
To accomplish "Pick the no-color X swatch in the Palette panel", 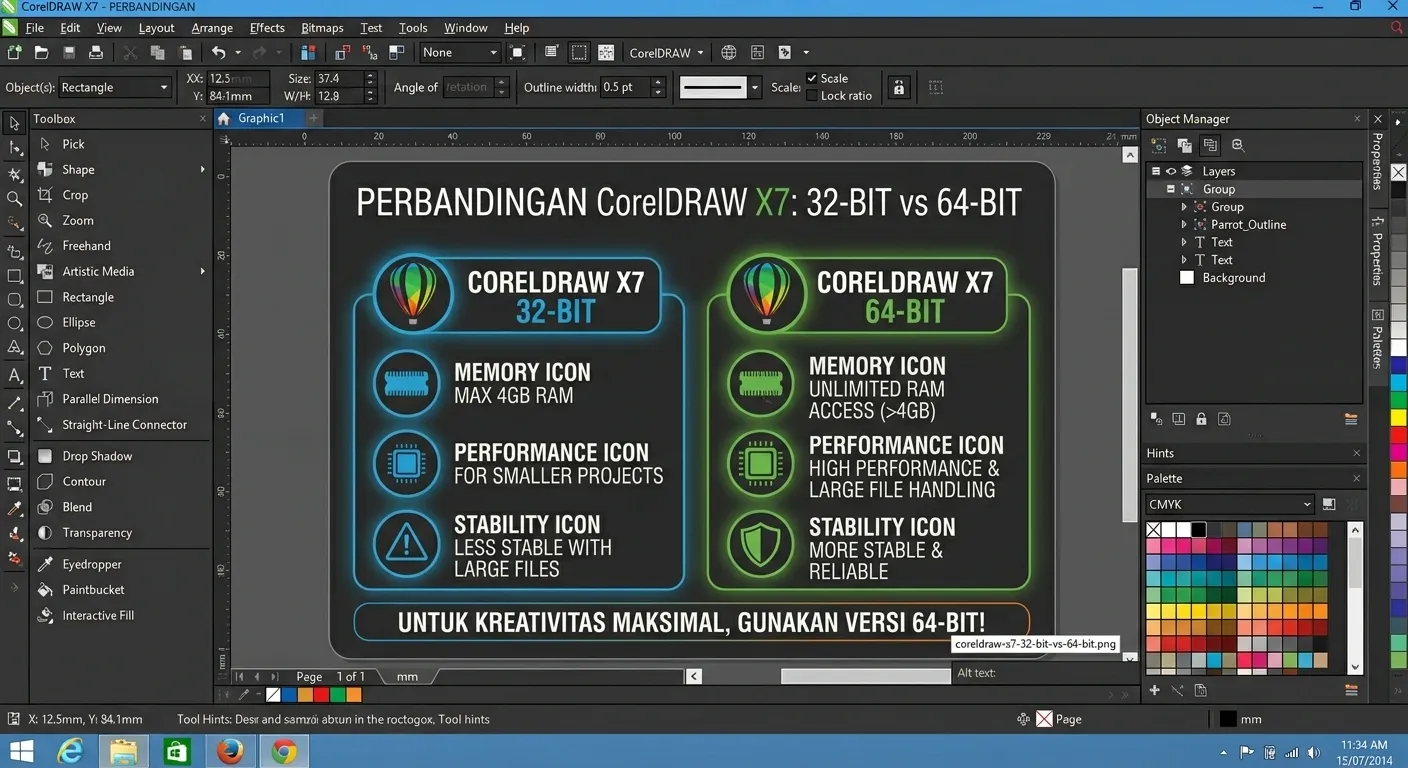I will tap(1154, 530).
